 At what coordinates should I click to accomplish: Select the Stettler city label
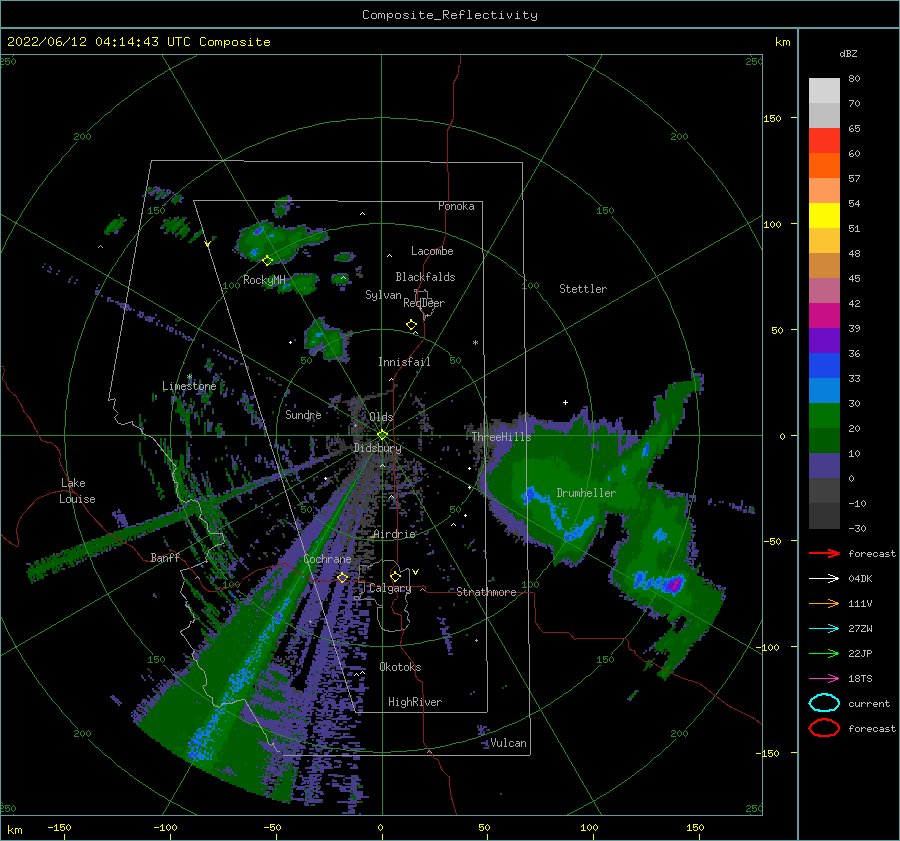click(x=583, y=289)
